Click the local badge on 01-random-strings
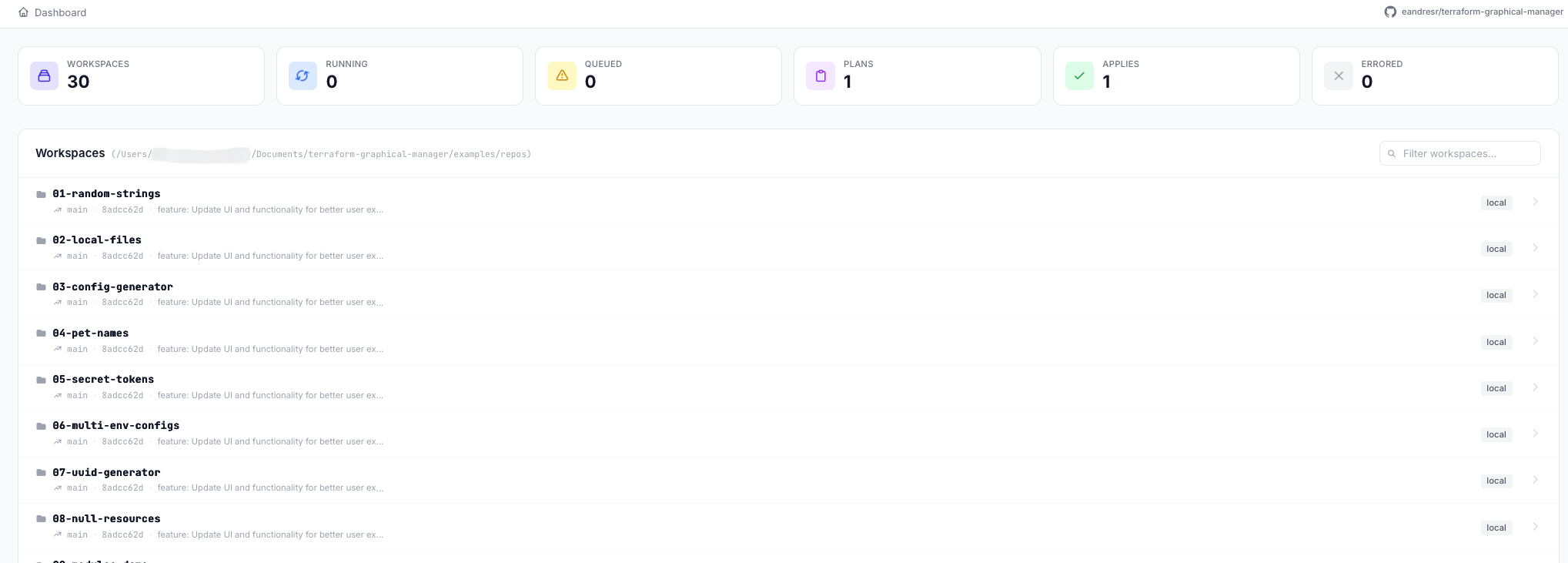 click(1496, 203)
